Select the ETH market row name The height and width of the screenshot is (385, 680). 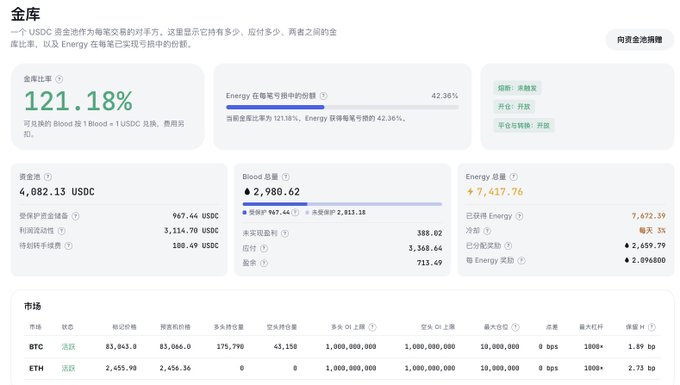point(36,368)
